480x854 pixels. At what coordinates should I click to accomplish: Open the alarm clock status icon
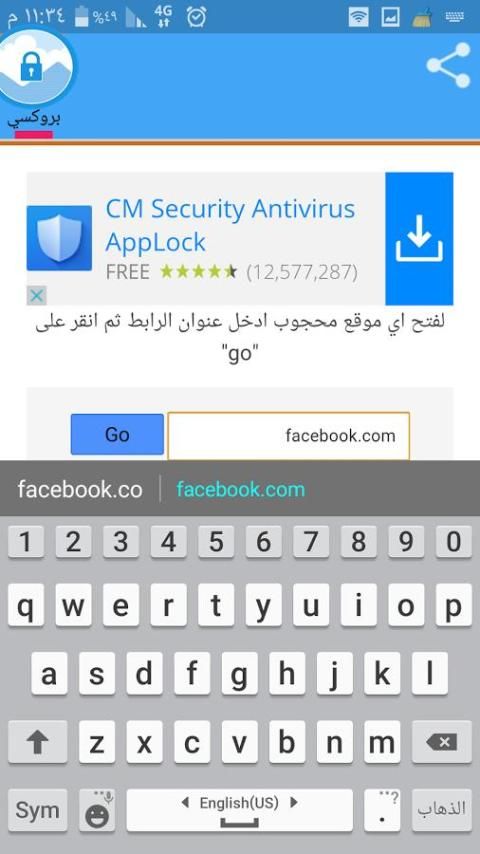click(x=196, y=17)
